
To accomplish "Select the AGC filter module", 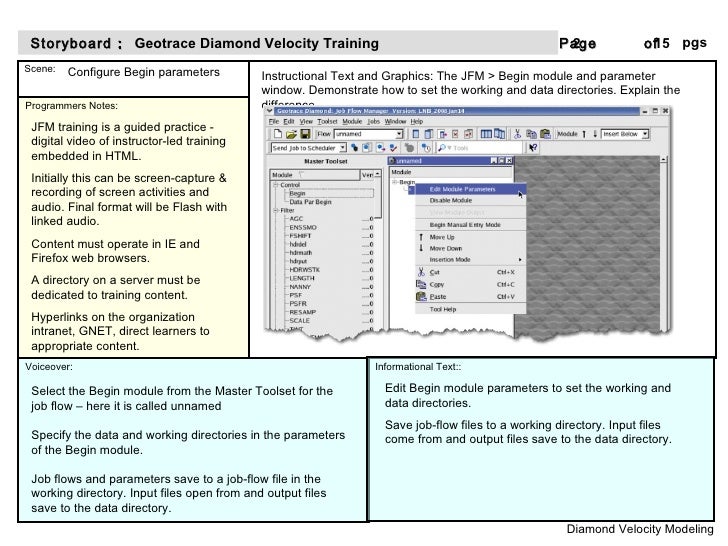I will click(296, 219).
